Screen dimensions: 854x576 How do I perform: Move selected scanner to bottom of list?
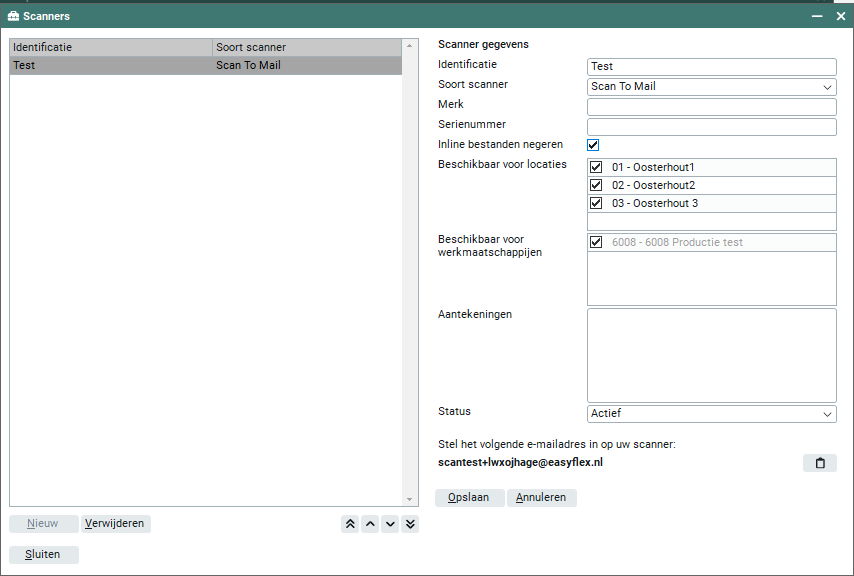tap(410, 524)
